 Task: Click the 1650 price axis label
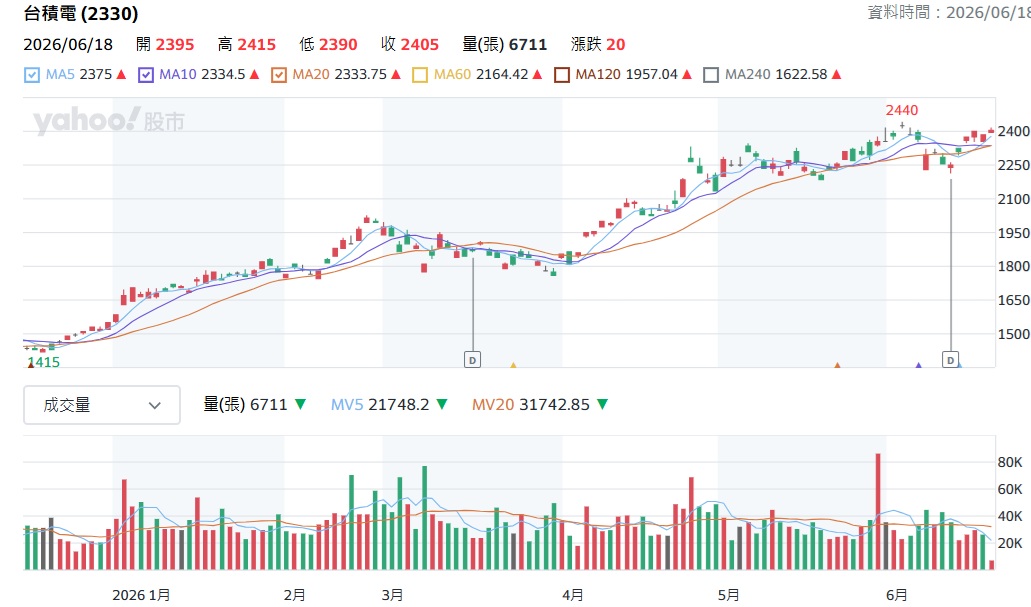[1013, 300]
